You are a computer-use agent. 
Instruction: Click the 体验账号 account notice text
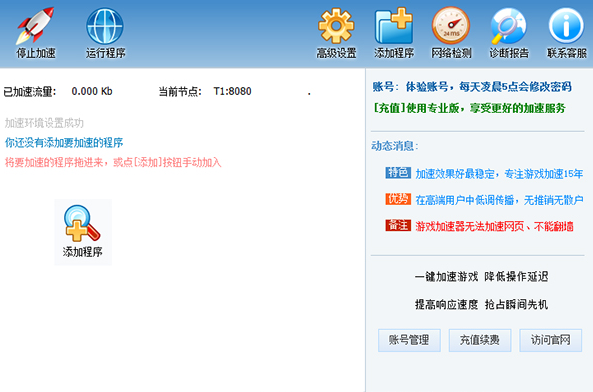coord(489,87)
